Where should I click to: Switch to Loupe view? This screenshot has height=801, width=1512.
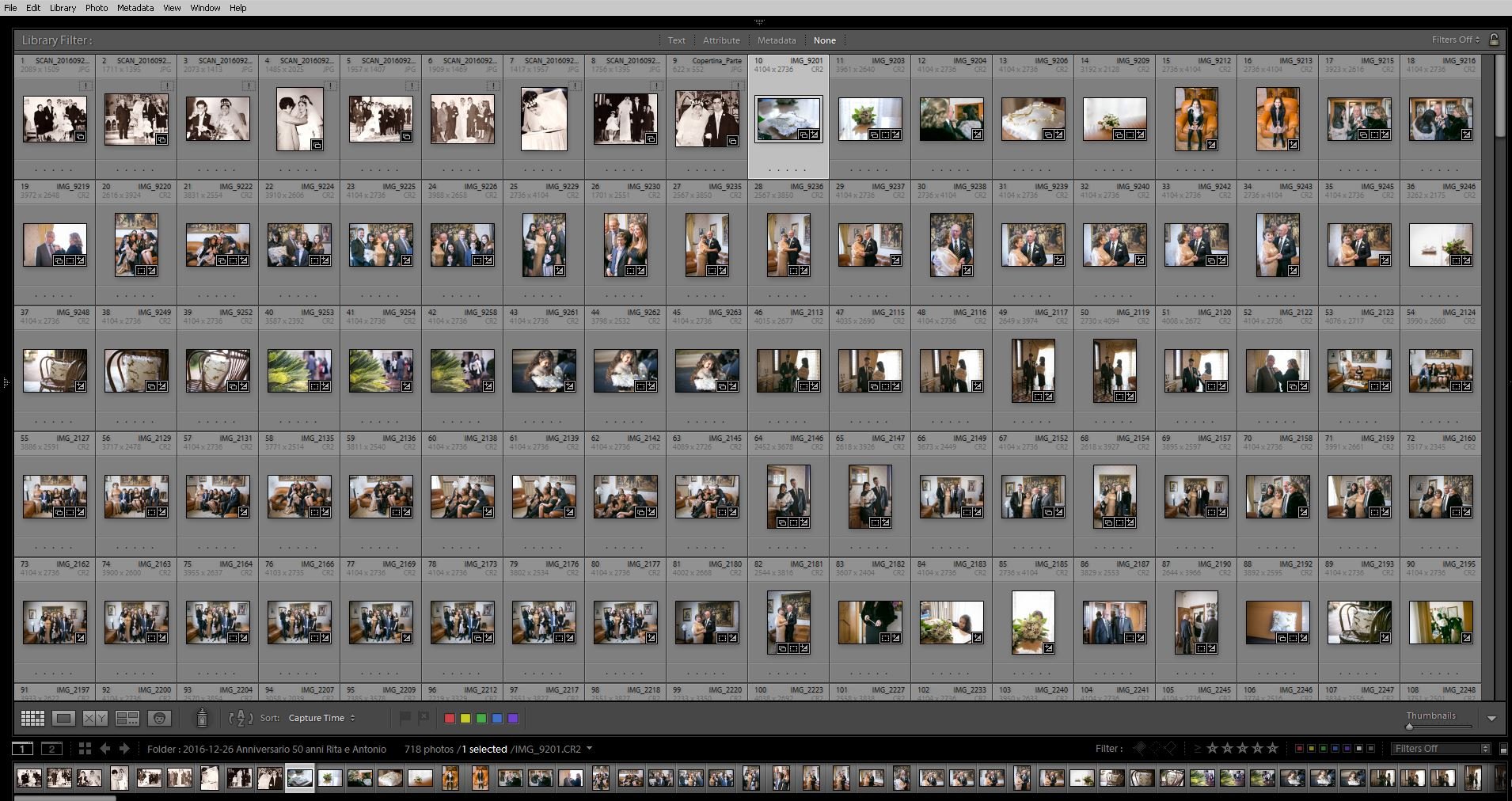click(x=63, y=718)
